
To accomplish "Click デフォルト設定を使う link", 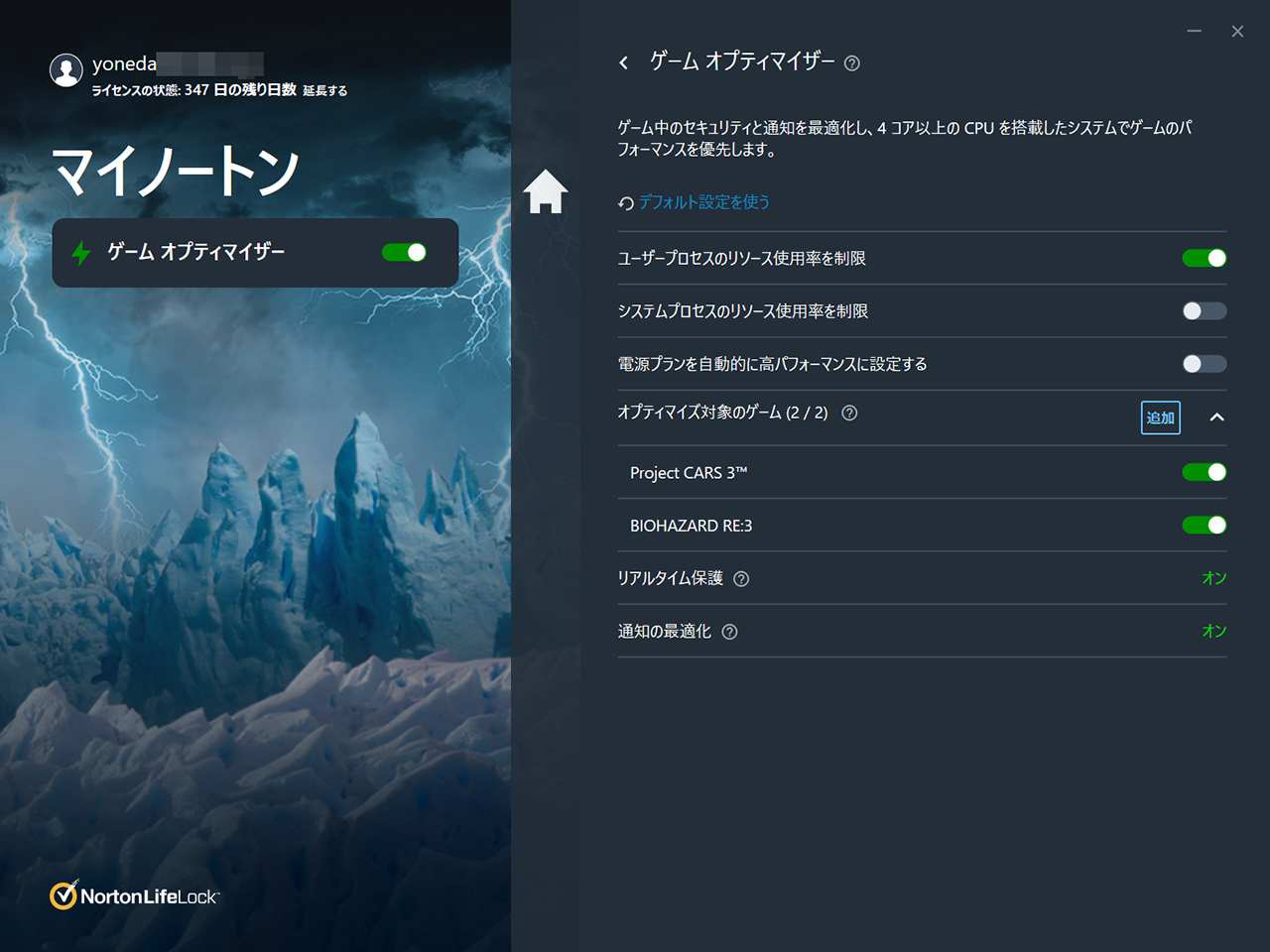I will click(x=704, y=202).
